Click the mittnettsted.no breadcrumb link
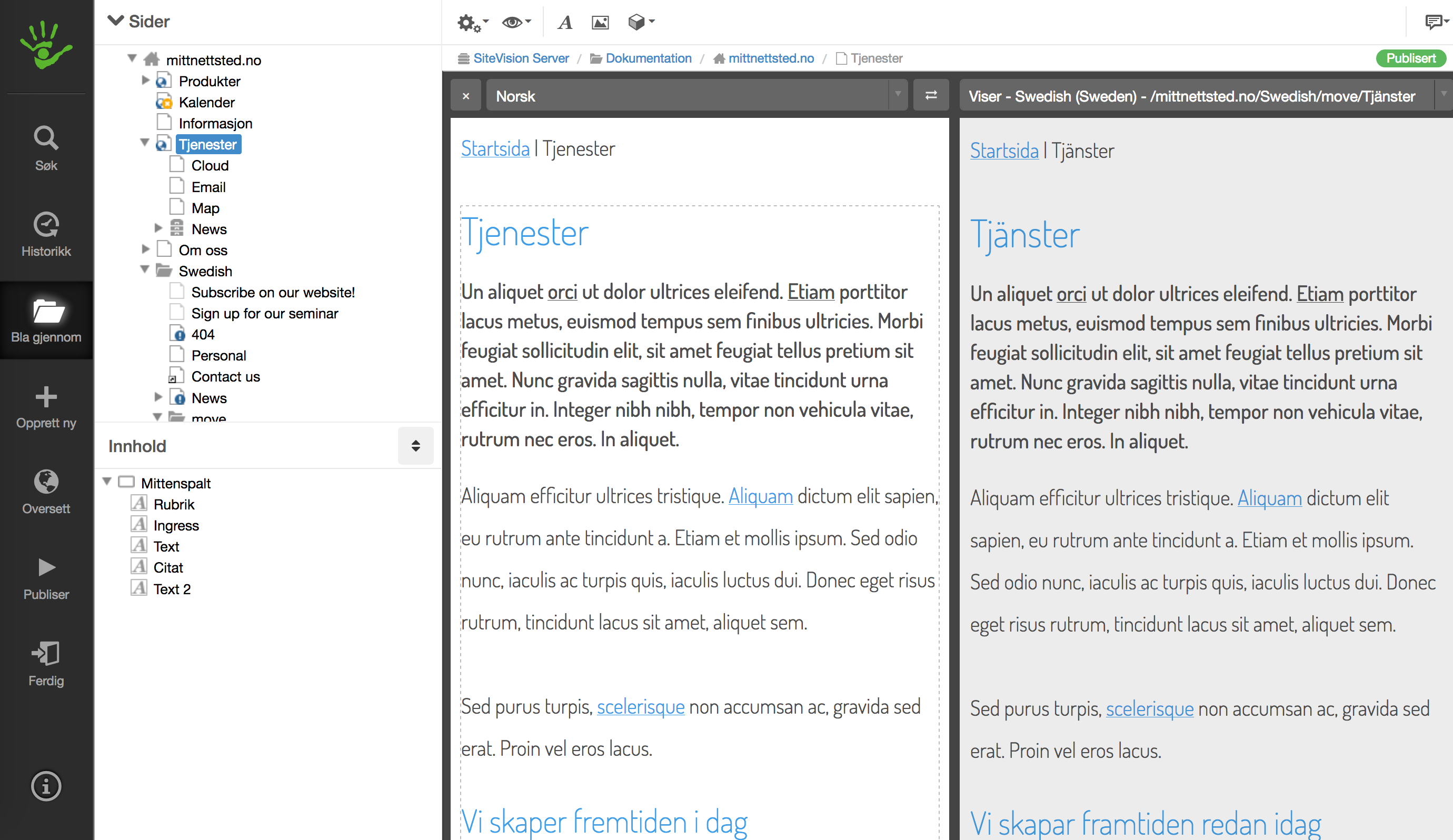 click(771, 58)
